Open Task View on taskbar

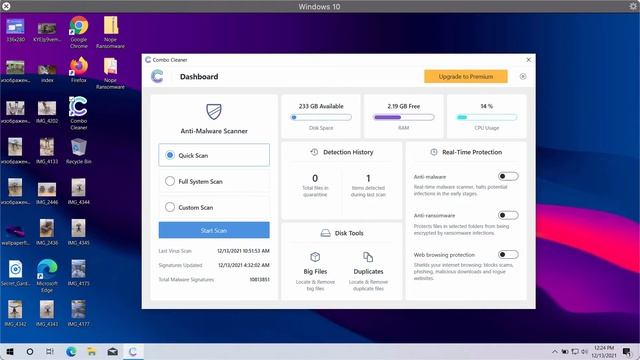point(50,352)
